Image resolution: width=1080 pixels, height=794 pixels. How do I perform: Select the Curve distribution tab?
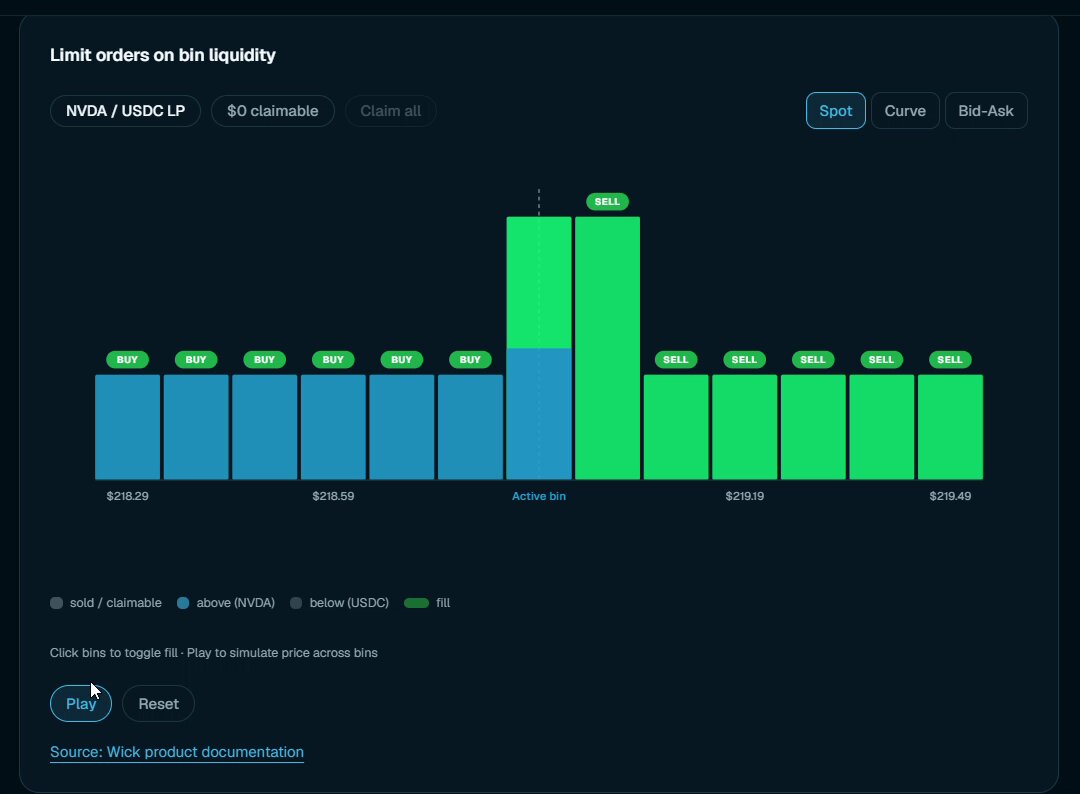905,111
